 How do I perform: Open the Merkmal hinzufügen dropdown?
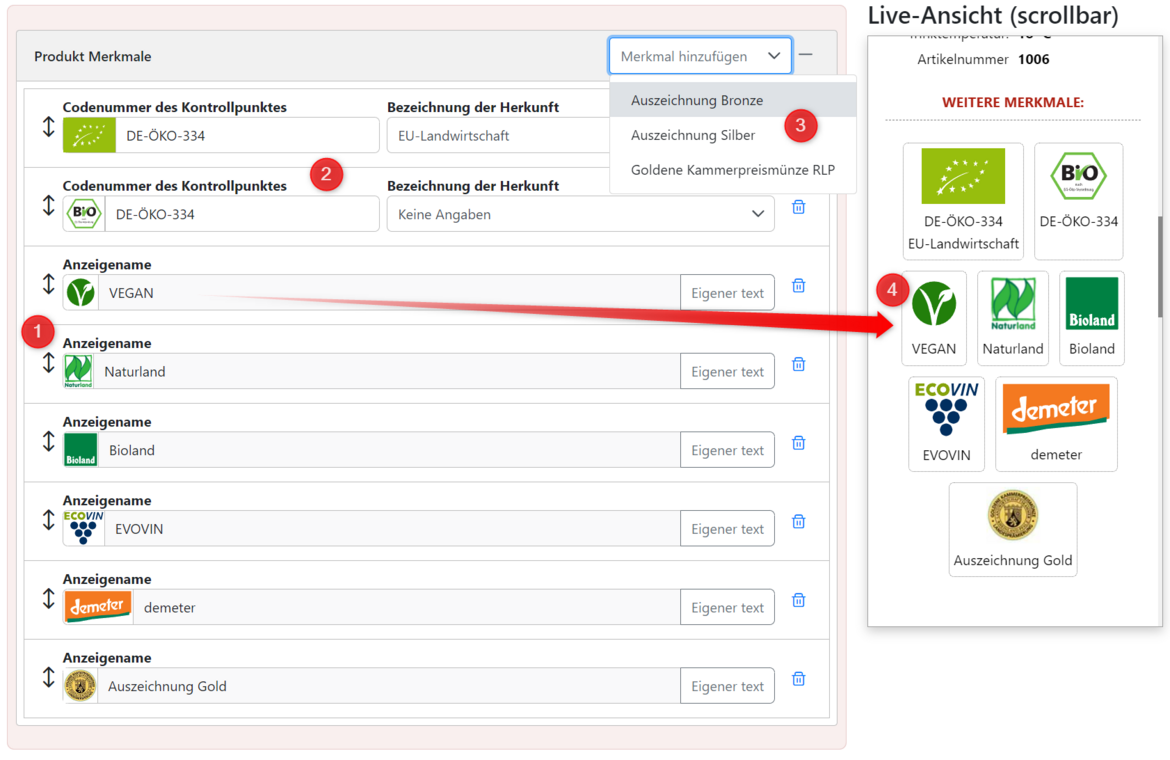pos(700,56)
